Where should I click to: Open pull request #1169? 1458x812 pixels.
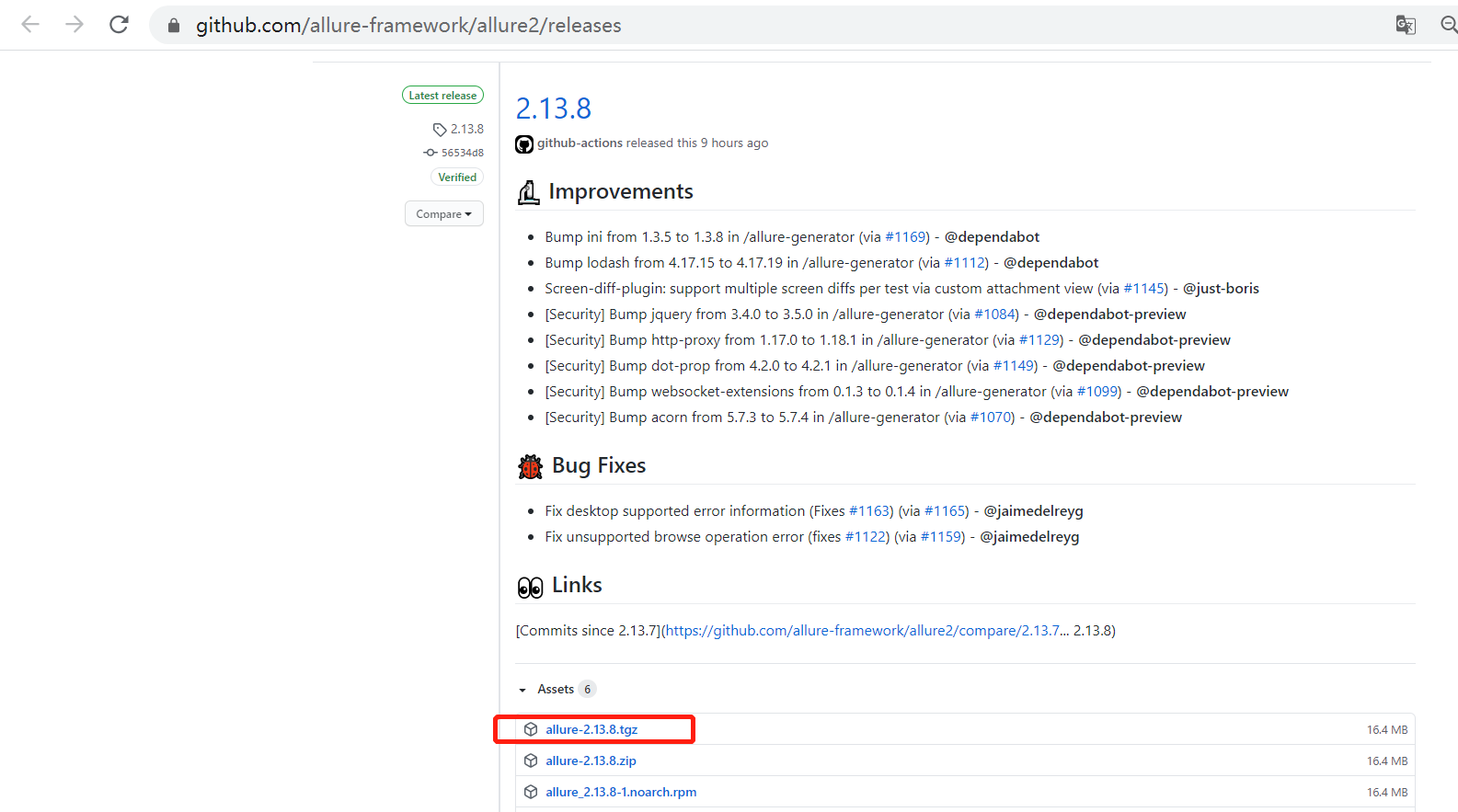coord(906,237)
